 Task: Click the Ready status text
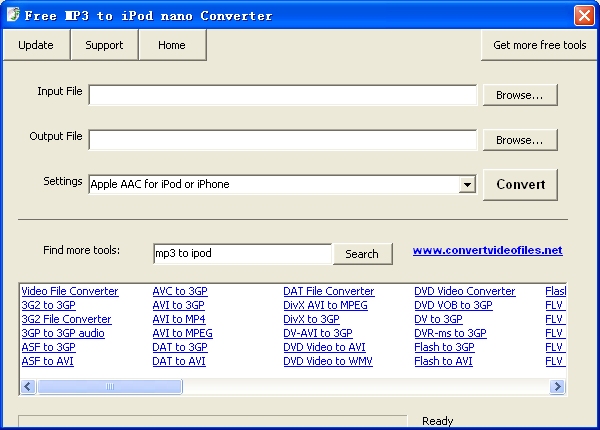[437, 421]
